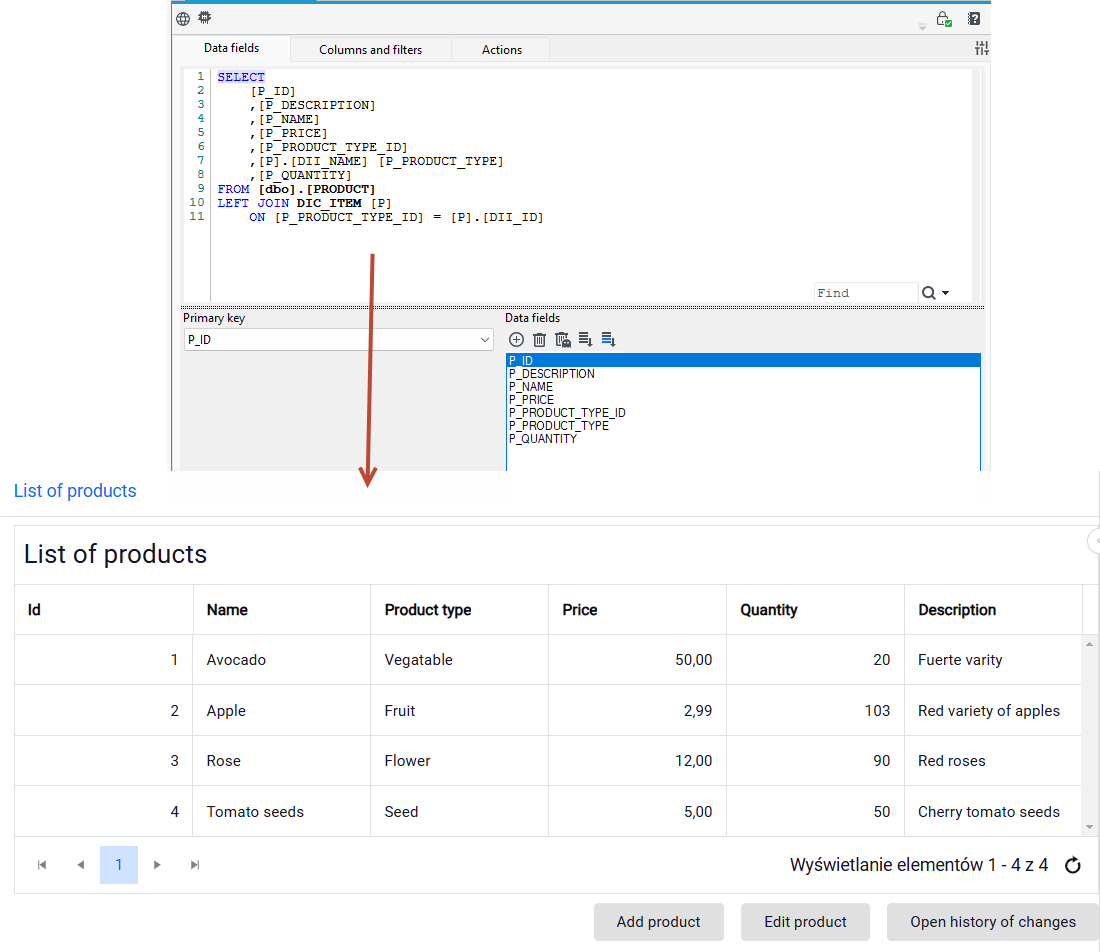Click the Add product button
The height and width of the screenshot is (952, 1100).
[659, 922]
